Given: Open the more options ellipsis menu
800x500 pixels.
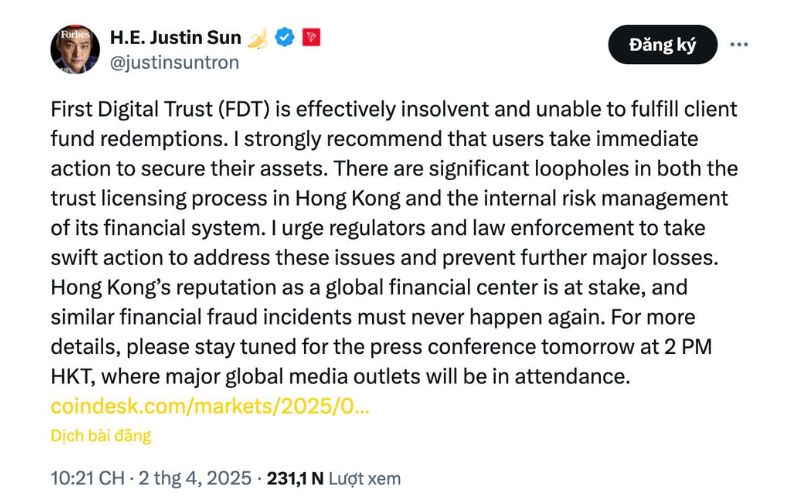Looking at the screenshot, I should [x=740, y=45].
